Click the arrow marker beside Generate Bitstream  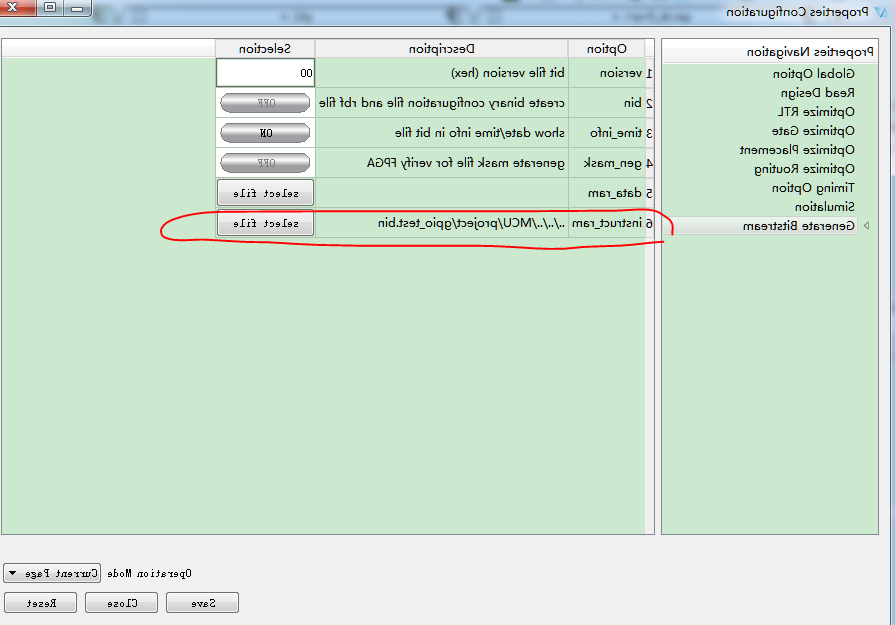click(867, 225)
